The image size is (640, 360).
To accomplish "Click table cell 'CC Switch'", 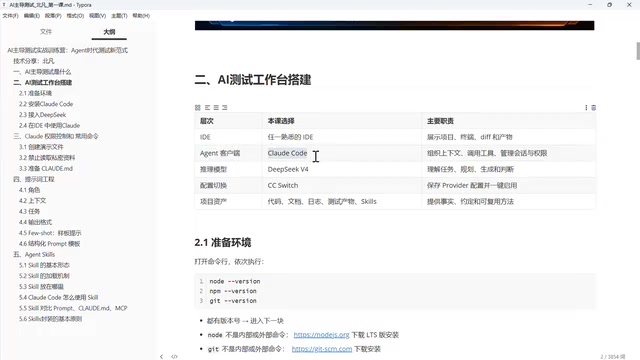I will point(283,185).
